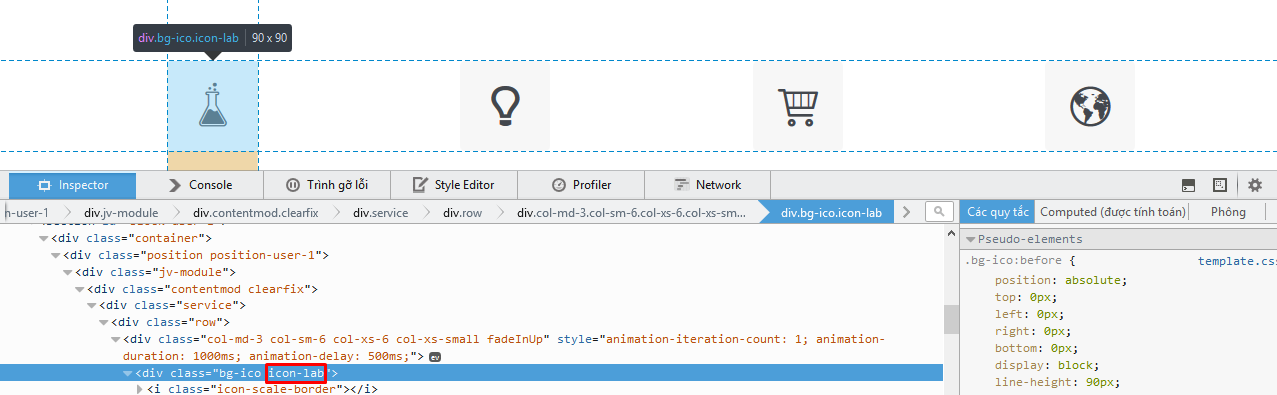Open the split console toggle icon
Viewport: 1277px width, 395px height.
(1188, 185)
